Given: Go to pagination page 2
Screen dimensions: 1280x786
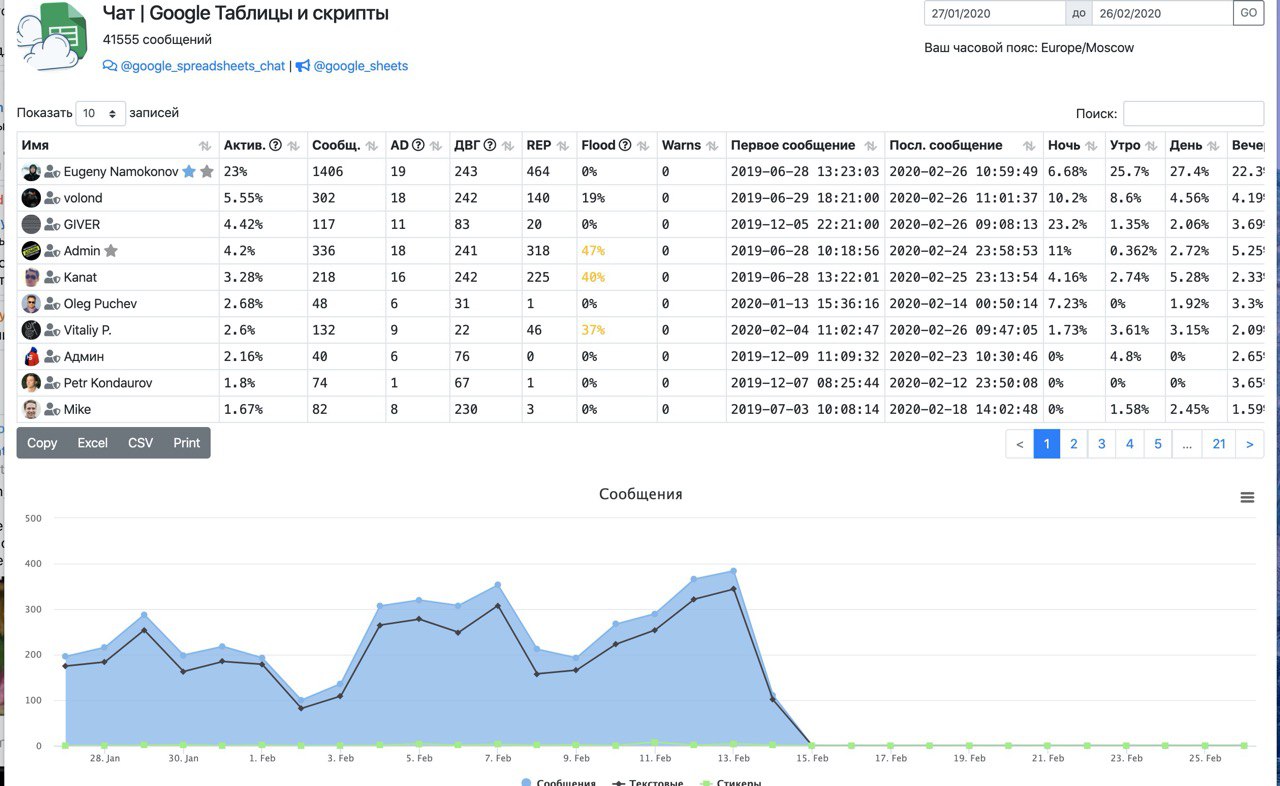Looking at the screenshot, I should point(1074,444).
